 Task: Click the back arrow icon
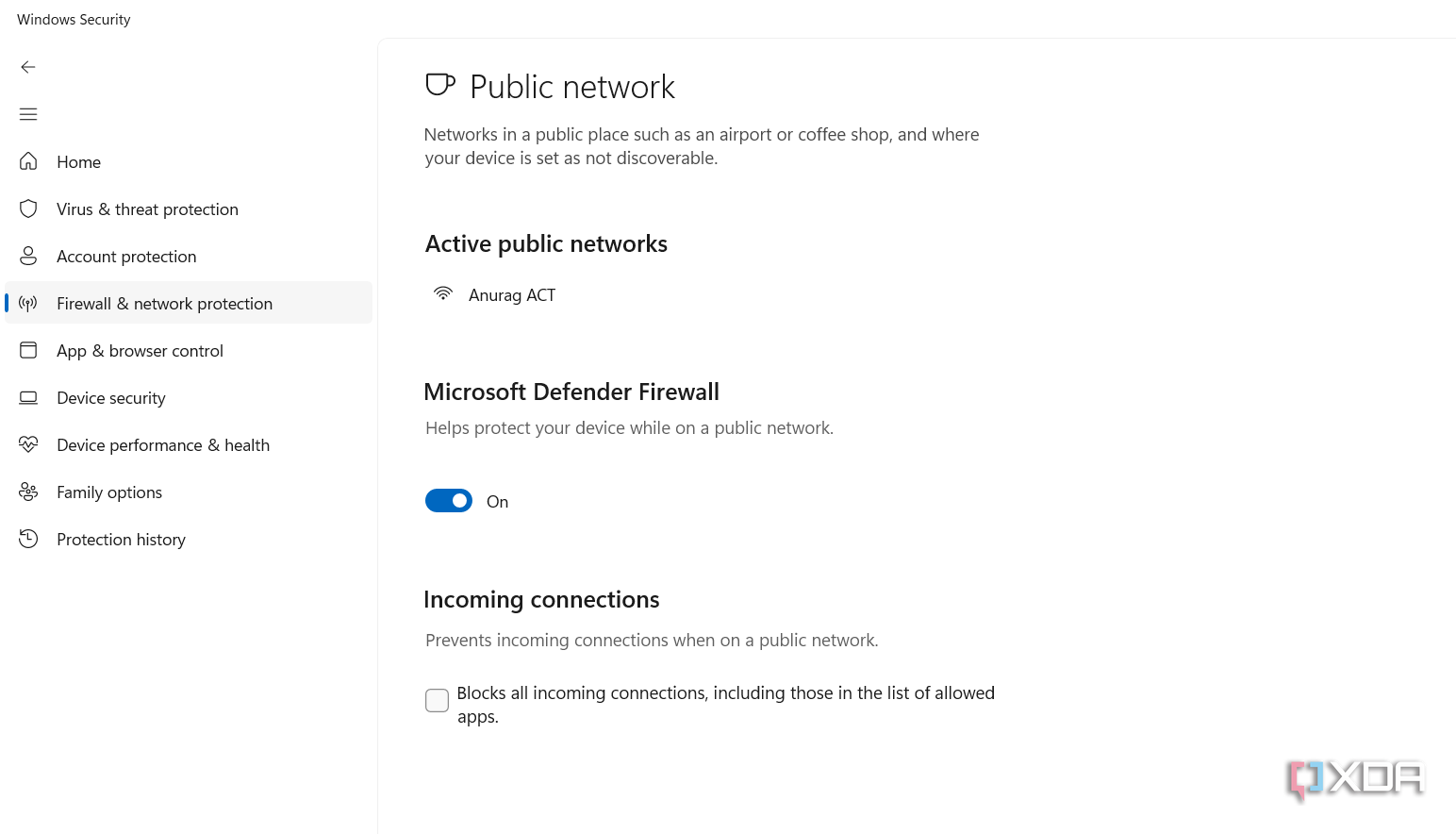28,67
